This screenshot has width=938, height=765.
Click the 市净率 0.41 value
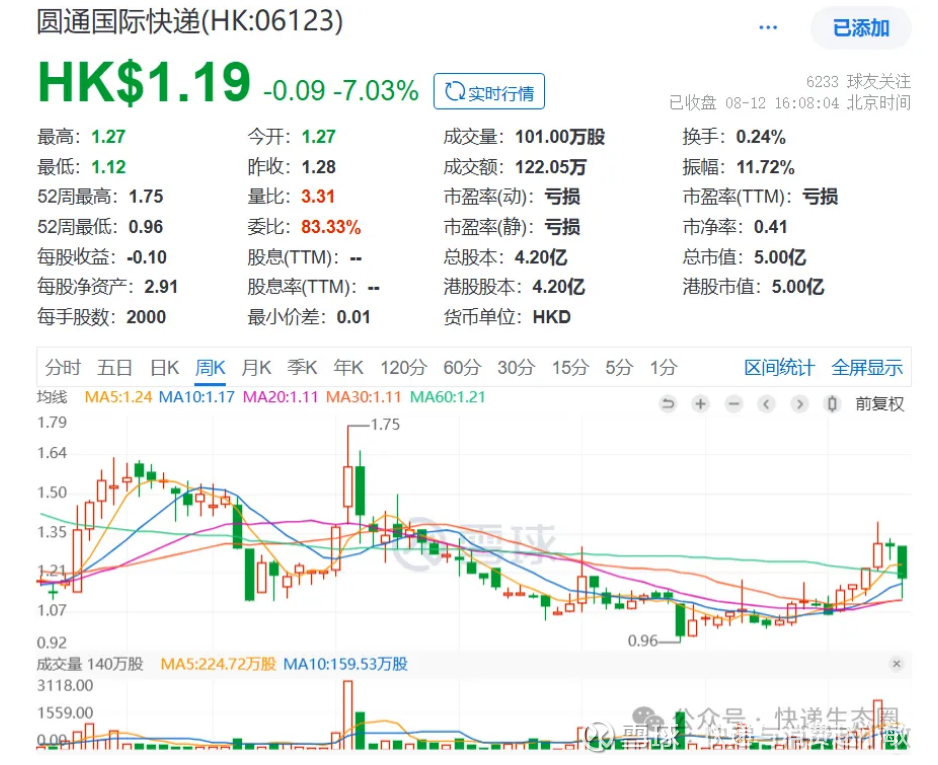[770, 227]
